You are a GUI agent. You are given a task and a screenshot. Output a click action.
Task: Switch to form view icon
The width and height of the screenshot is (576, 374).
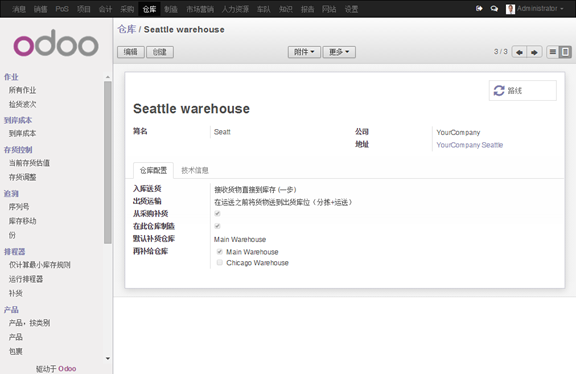(565, 52)
